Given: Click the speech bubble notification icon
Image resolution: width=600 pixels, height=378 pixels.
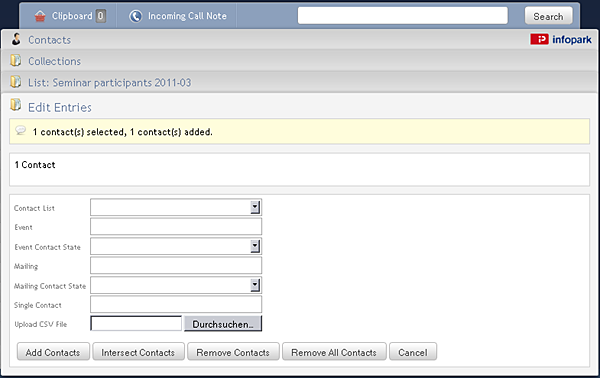Looking at the screenshot, I should [x=21, y=130].
